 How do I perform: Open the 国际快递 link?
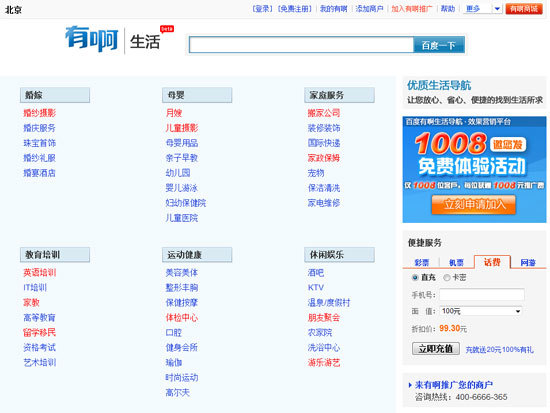[x=324, y=143]
